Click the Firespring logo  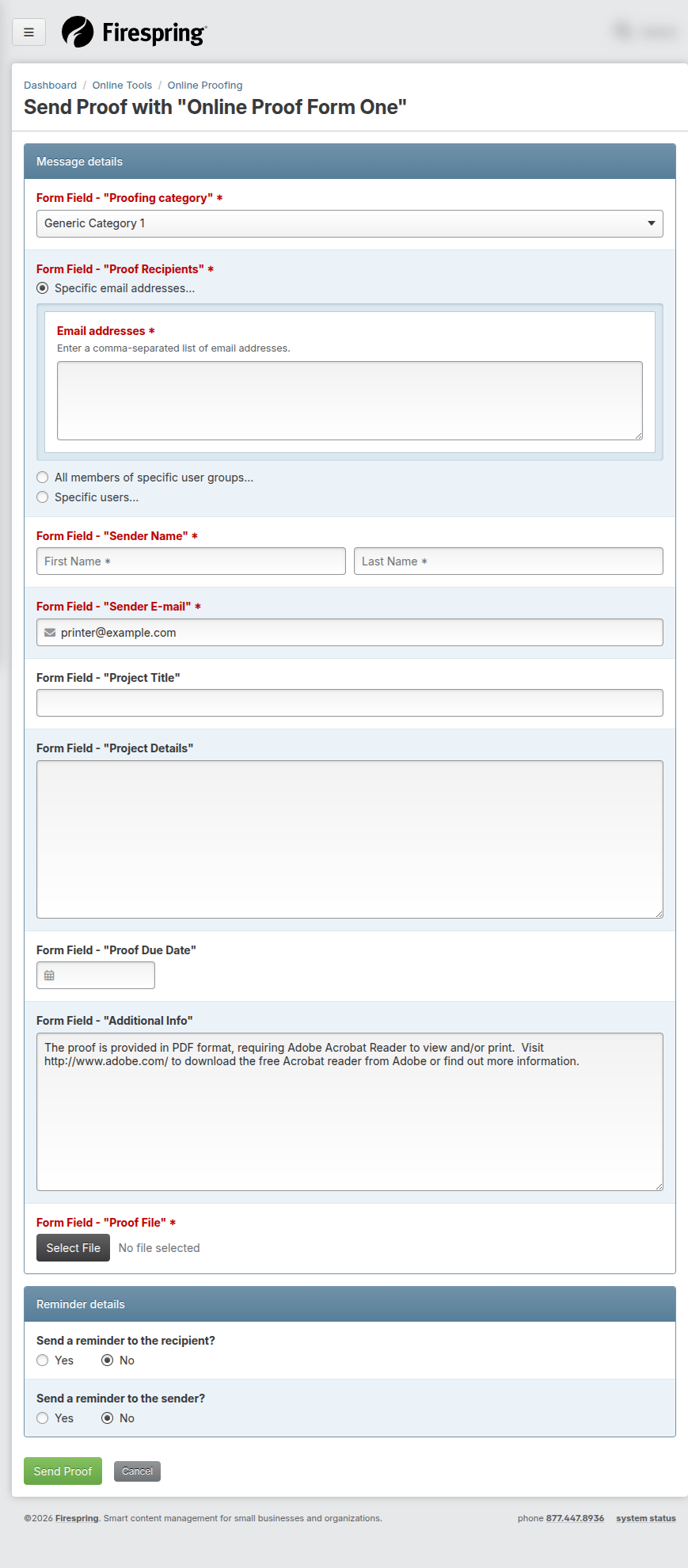(x=134, y=32)
